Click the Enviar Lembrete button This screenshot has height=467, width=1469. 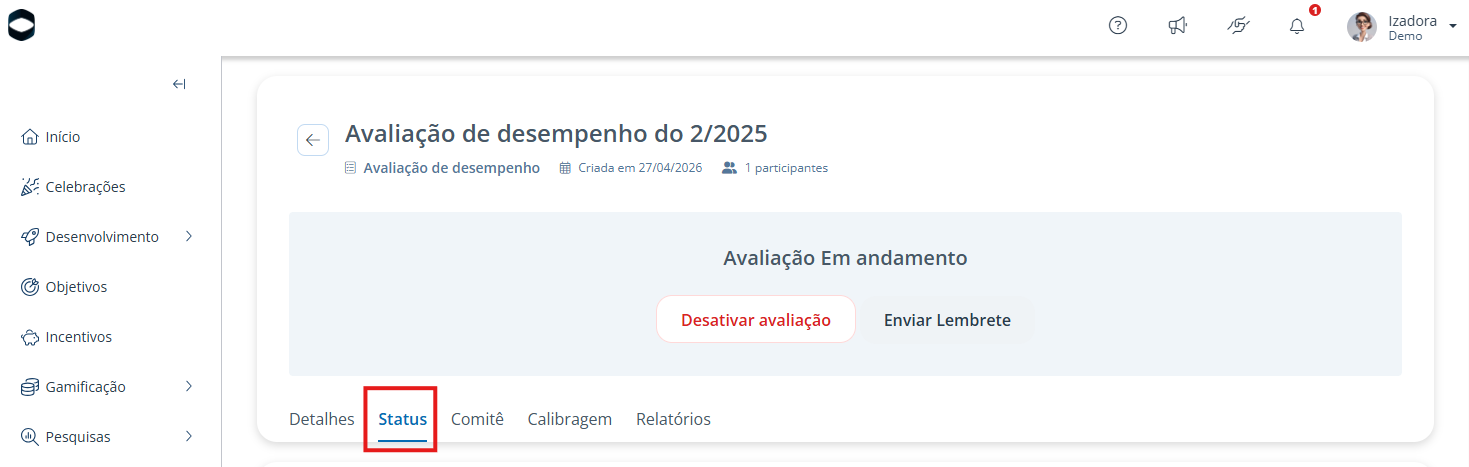(947, 320)
